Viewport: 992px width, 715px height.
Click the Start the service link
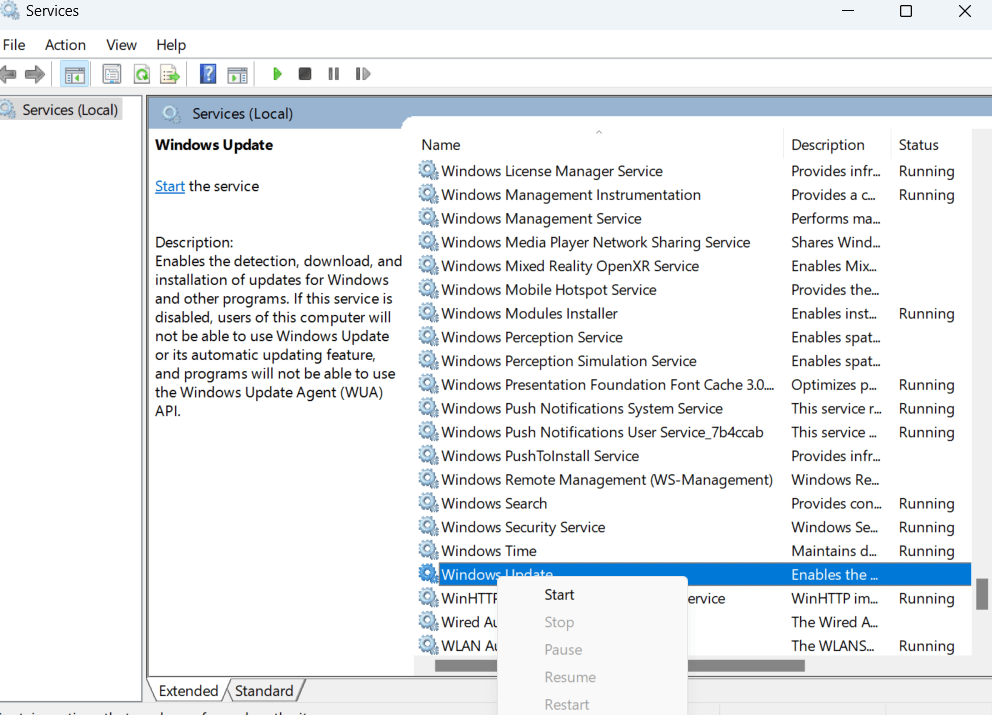(170, 186)
